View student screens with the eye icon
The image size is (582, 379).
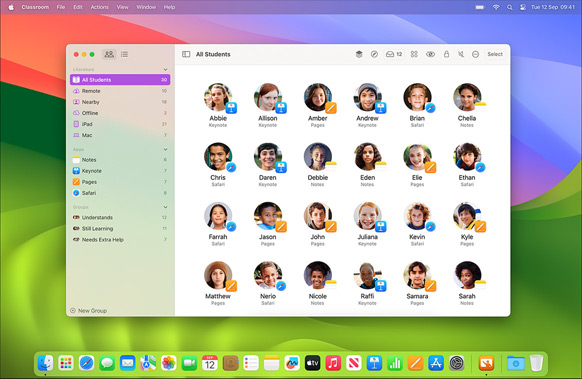point(431,54)
